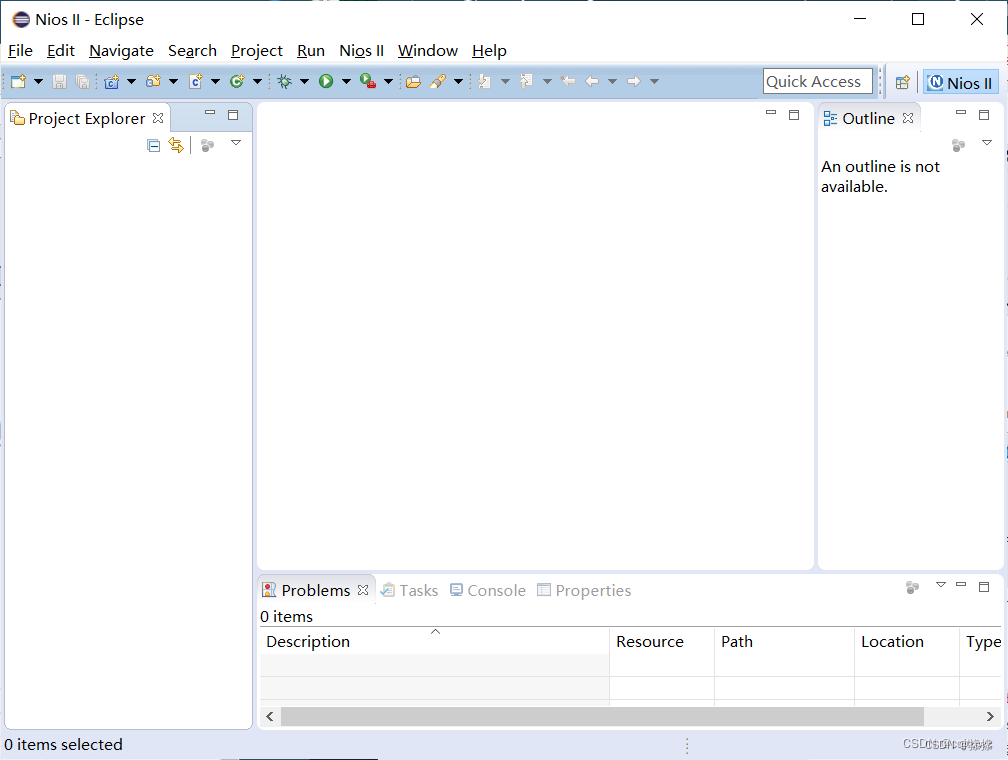This screenshot has width=1008, height=760.
Task: Click the green Run button icon
Action: coord(326,82)
